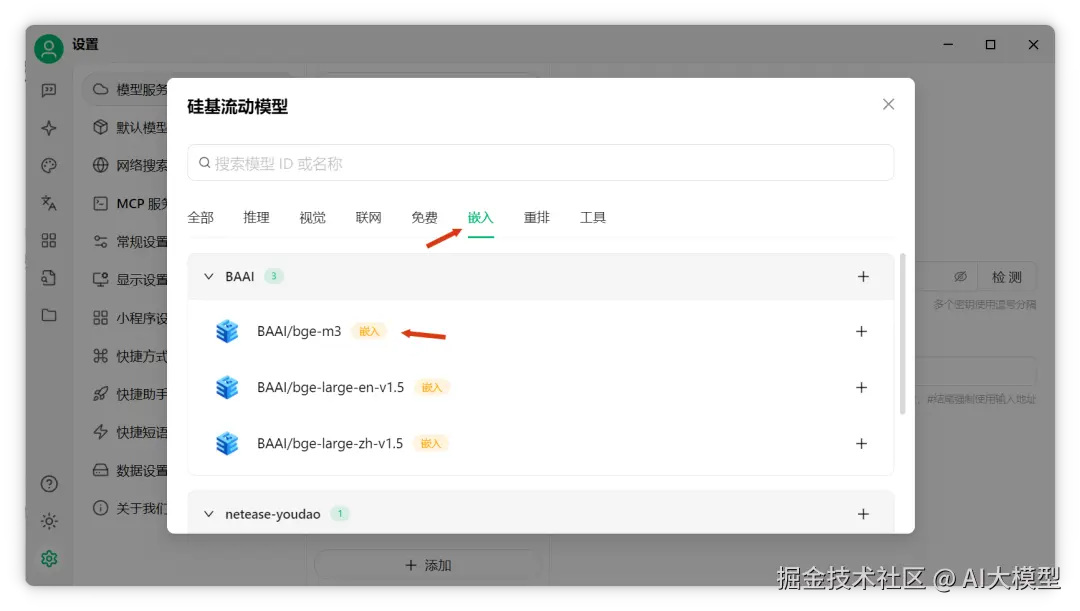
Task: Click the BAAI/bge-large-zh-v1.5 model logo
Action: pyautogui.click(x=227, y=443)
